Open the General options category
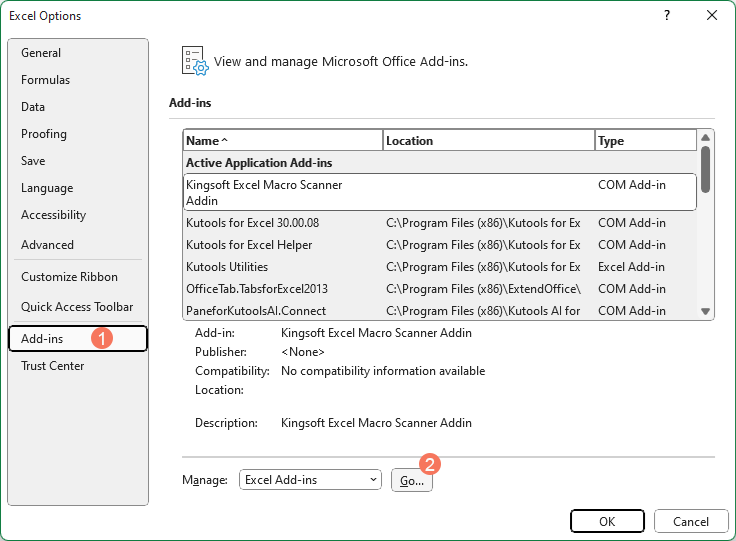 tap(41, 53)
